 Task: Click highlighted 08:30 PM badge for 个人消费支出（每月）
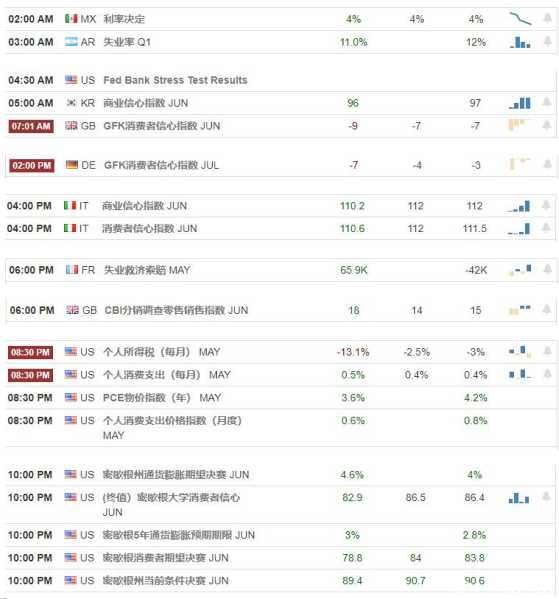coord(30,375)
